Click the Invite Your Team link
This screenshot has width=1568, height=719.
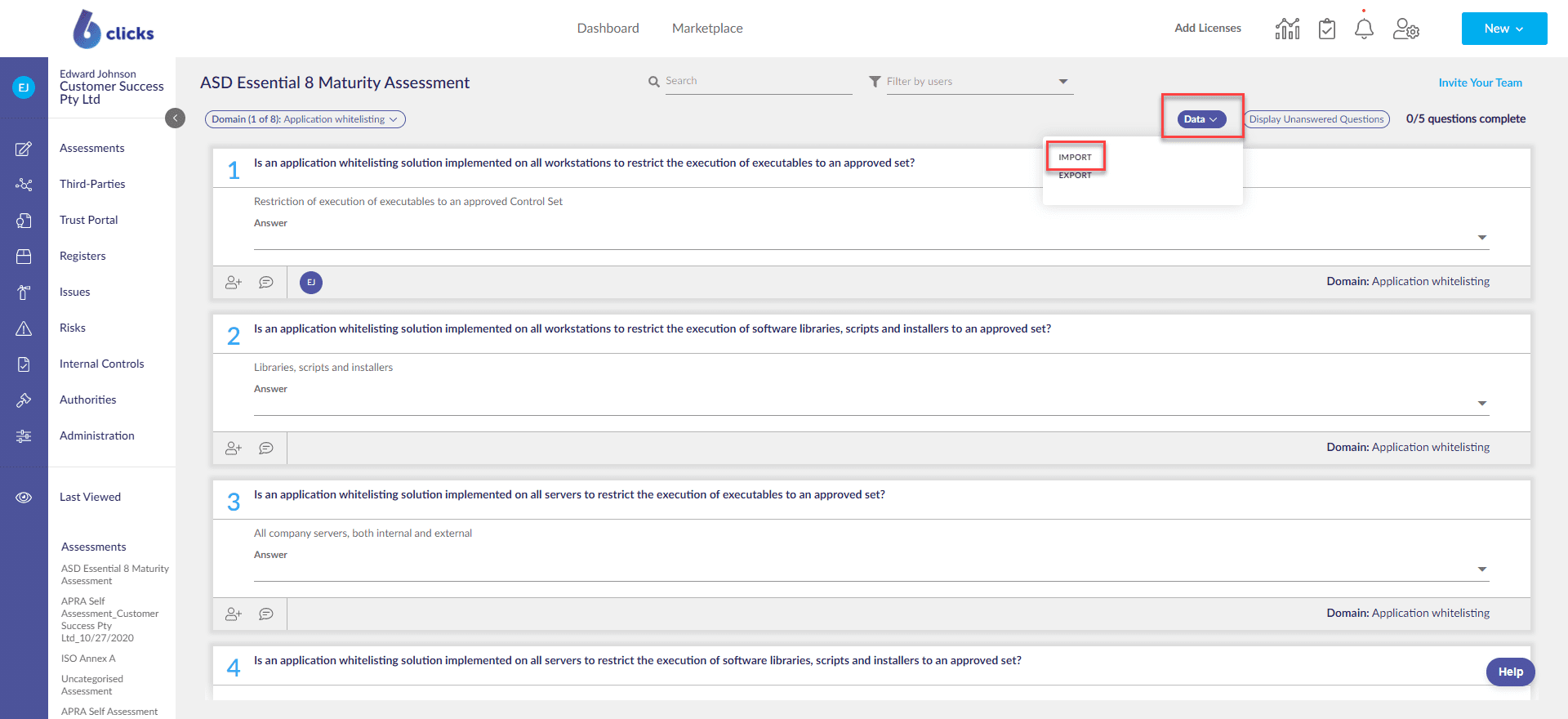pos(1480,83)
